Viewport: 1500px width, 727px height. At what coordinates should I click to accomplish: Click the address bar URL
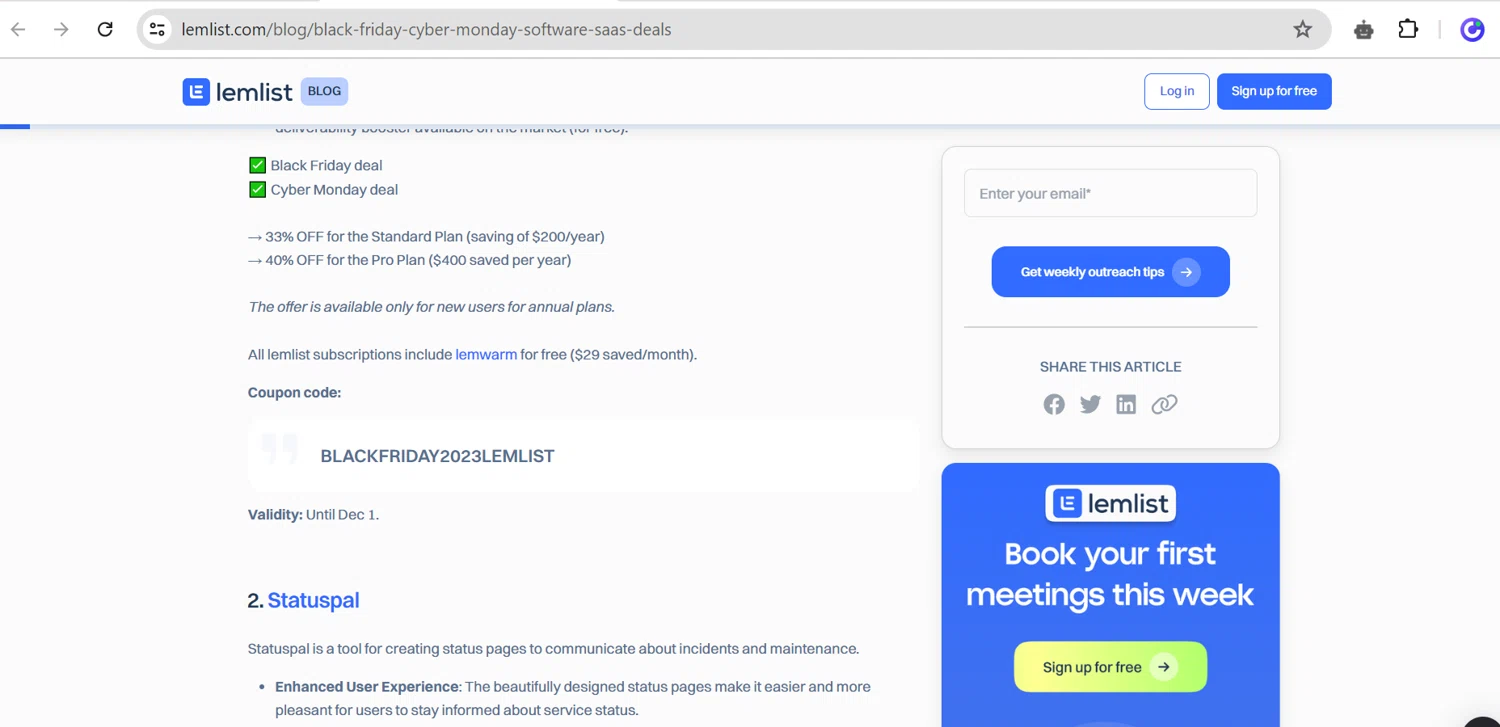click(x=426, y=29)
